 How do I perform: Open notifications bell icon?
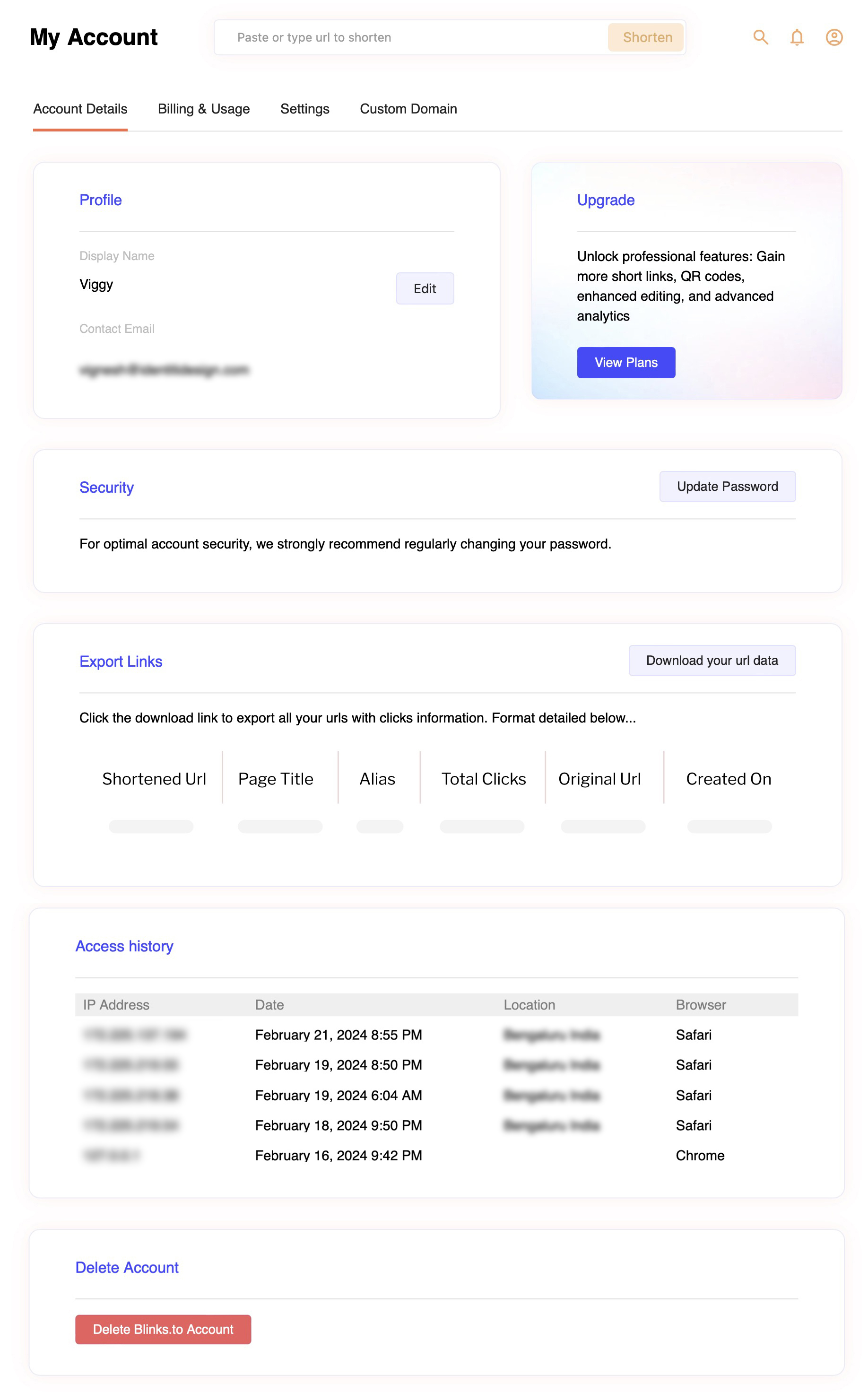797,37
